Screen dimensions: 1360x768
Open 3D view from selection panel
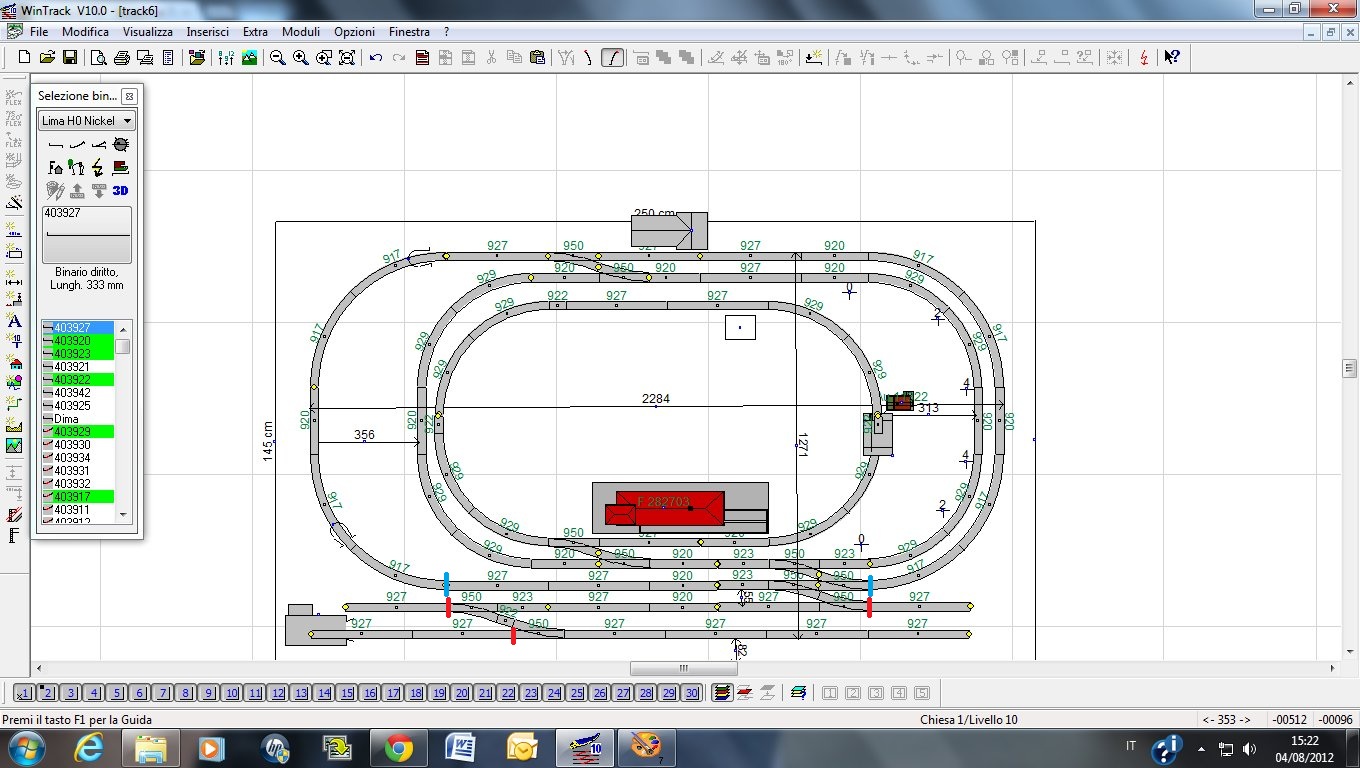tap(120, 190)
